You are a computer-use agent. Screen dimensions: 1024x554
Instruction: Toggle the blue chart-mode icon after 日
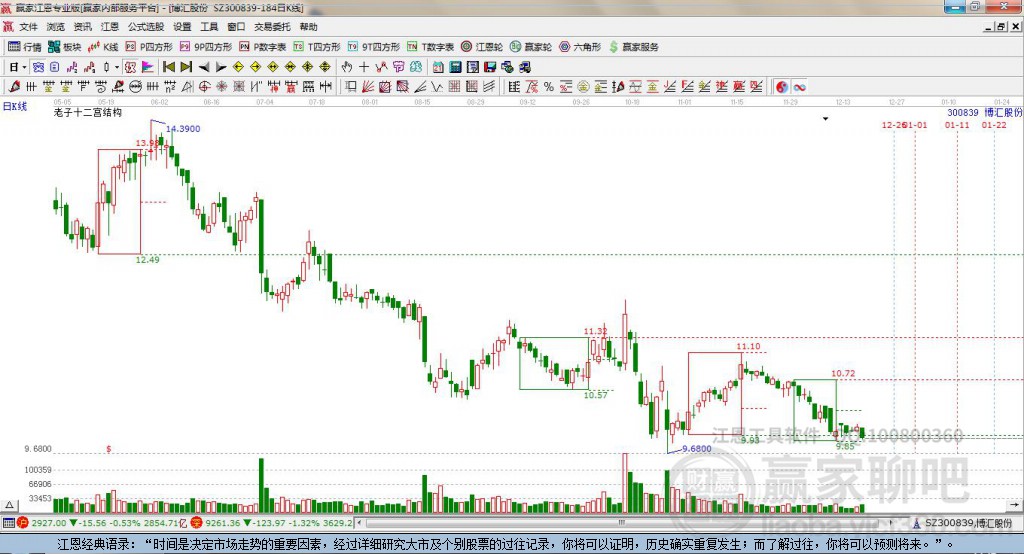point(38,67)
